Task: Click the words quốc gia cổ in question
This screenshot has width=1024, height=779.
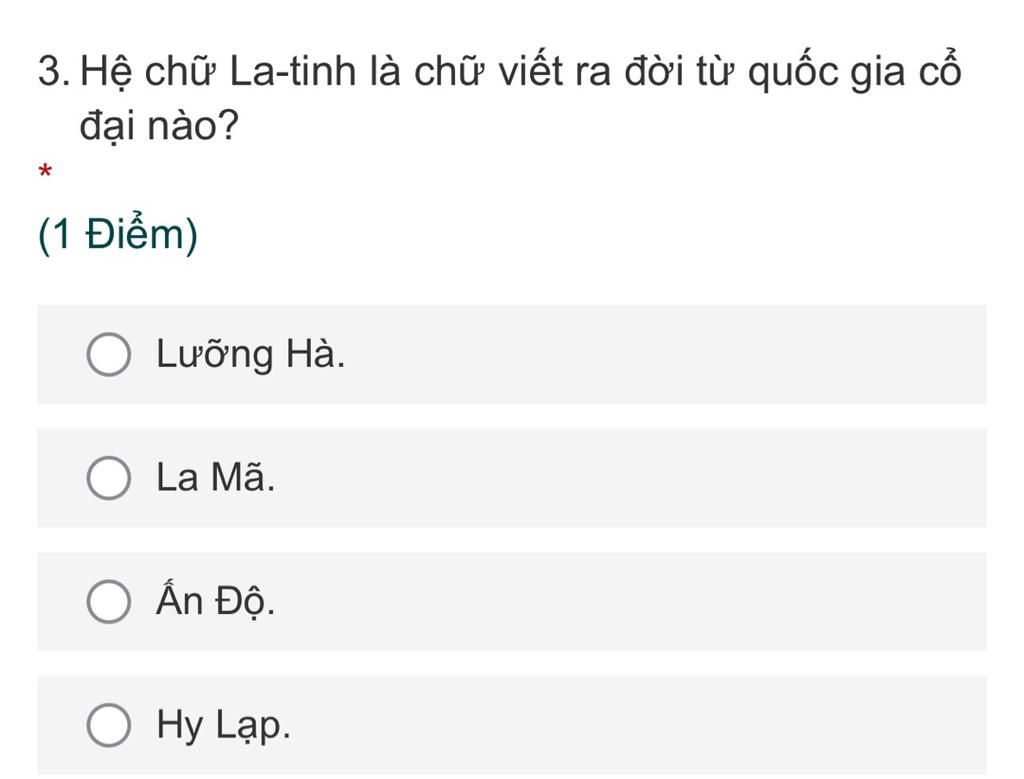Action: point(855,71)
